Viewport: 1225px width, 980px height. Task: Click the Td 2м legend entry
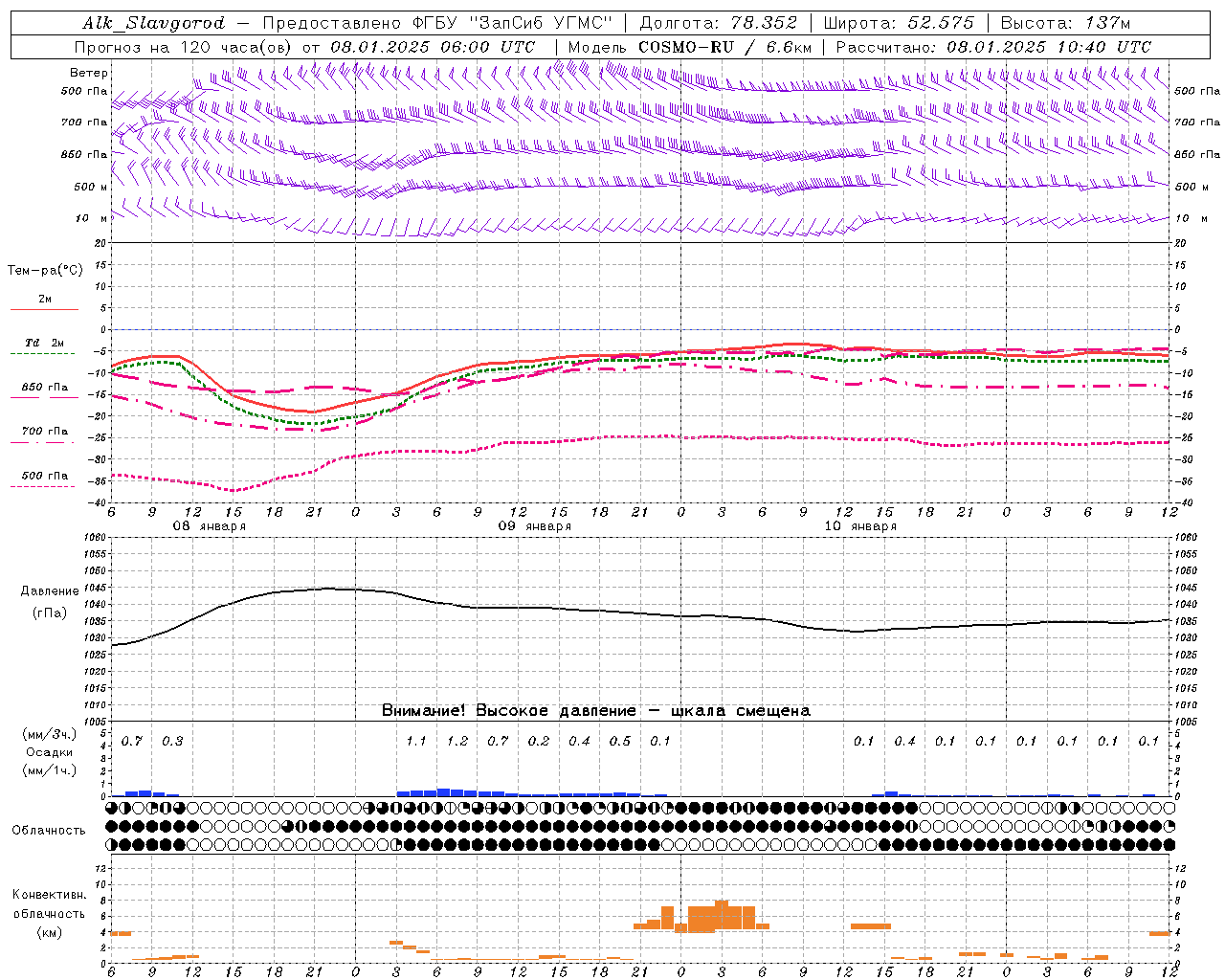point(45,343)
